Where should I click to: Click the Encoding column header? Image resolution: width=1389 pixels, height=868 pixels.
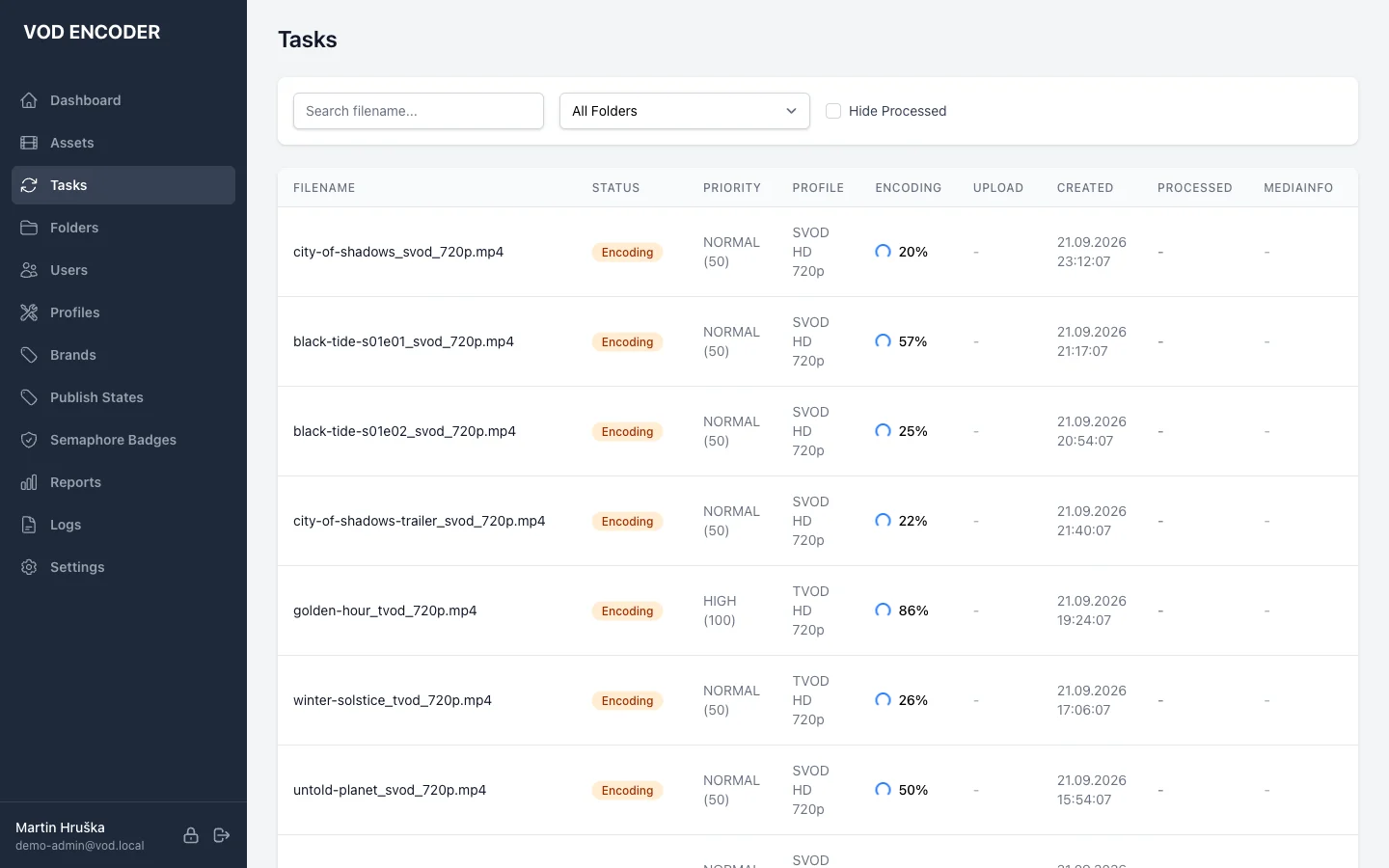(909, 188)
